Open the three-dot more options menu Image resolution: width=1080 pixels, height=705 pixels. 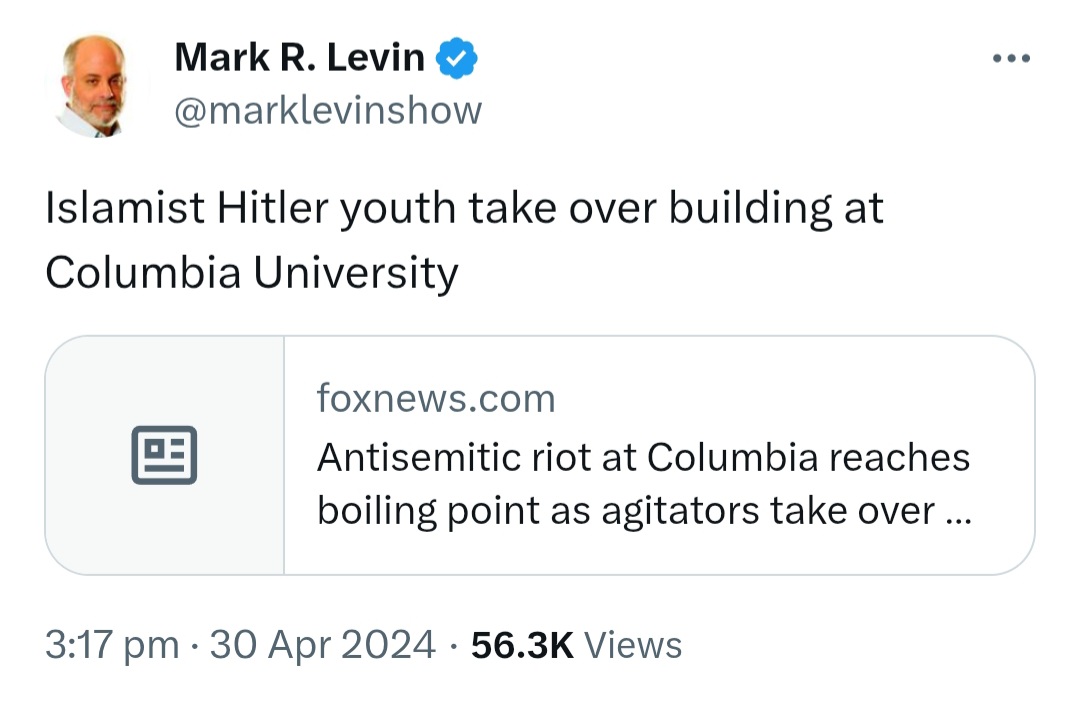tap(1011, 59)
